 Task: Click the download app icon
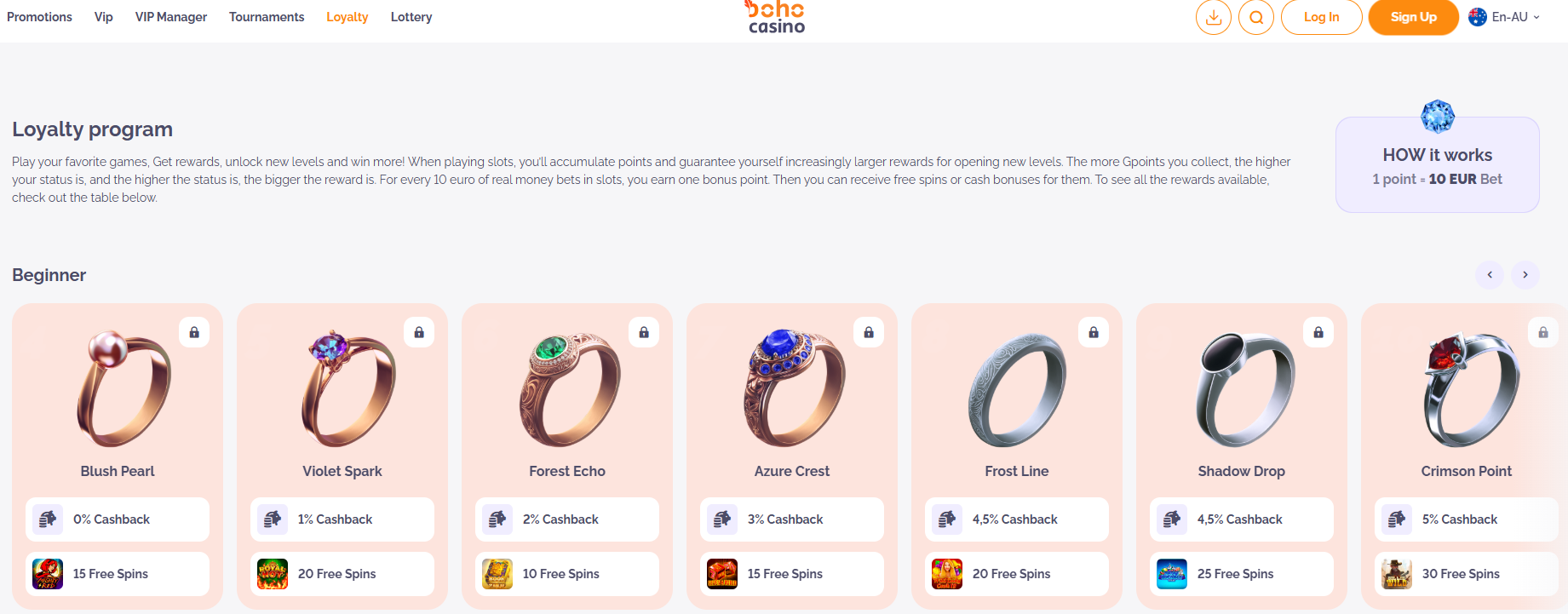point(1213,17)
